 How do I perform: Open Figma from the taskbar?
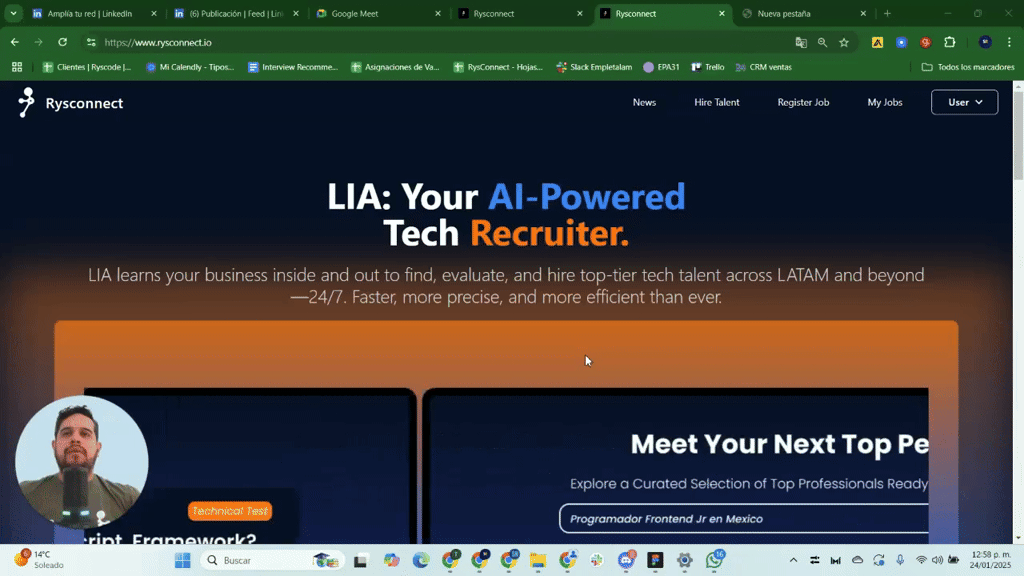tap(655, 560)
